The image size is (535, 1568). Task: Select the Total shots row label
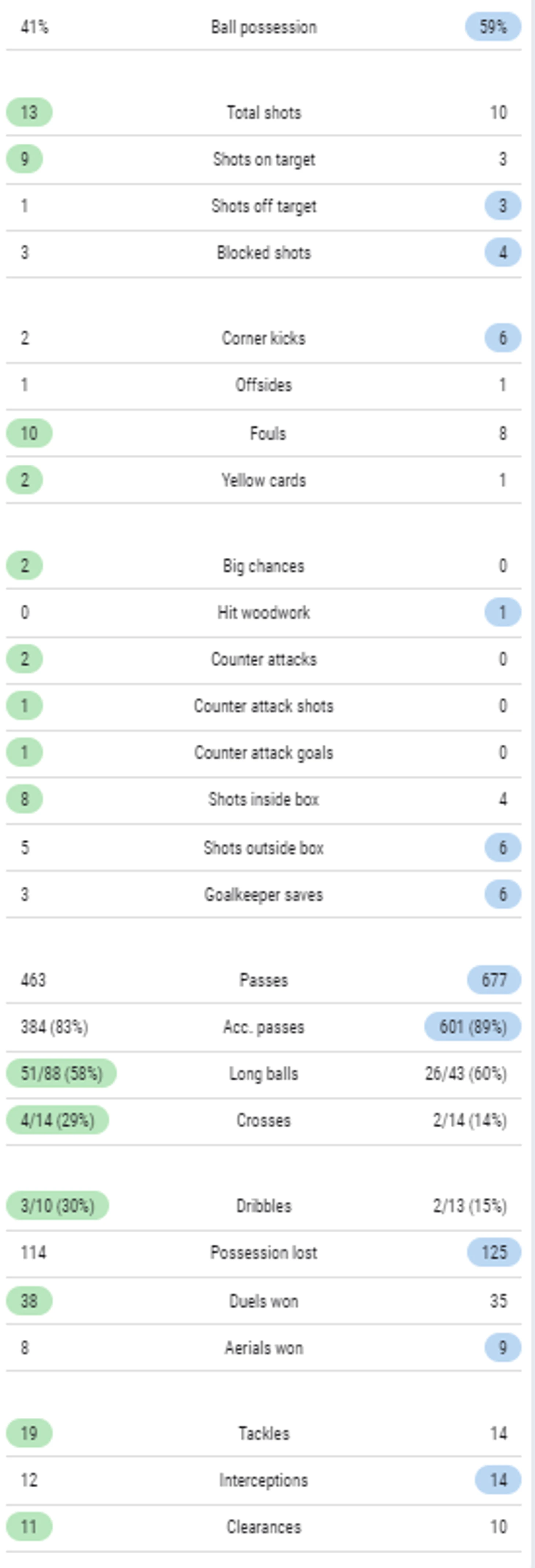click(x=263, y=112)
